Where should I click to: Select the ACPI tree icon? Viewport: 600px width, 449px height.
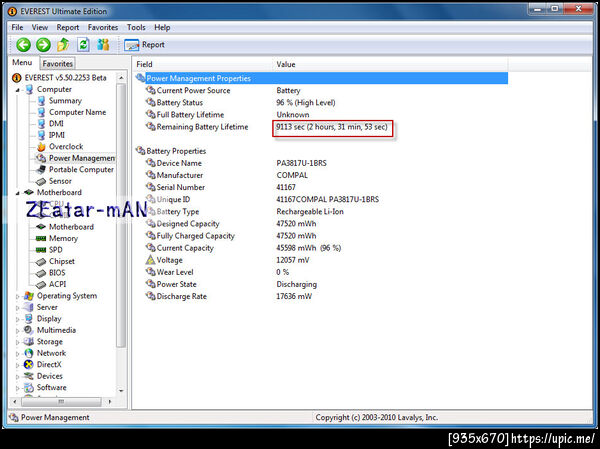pyautogui.click(x=41, y=285)
